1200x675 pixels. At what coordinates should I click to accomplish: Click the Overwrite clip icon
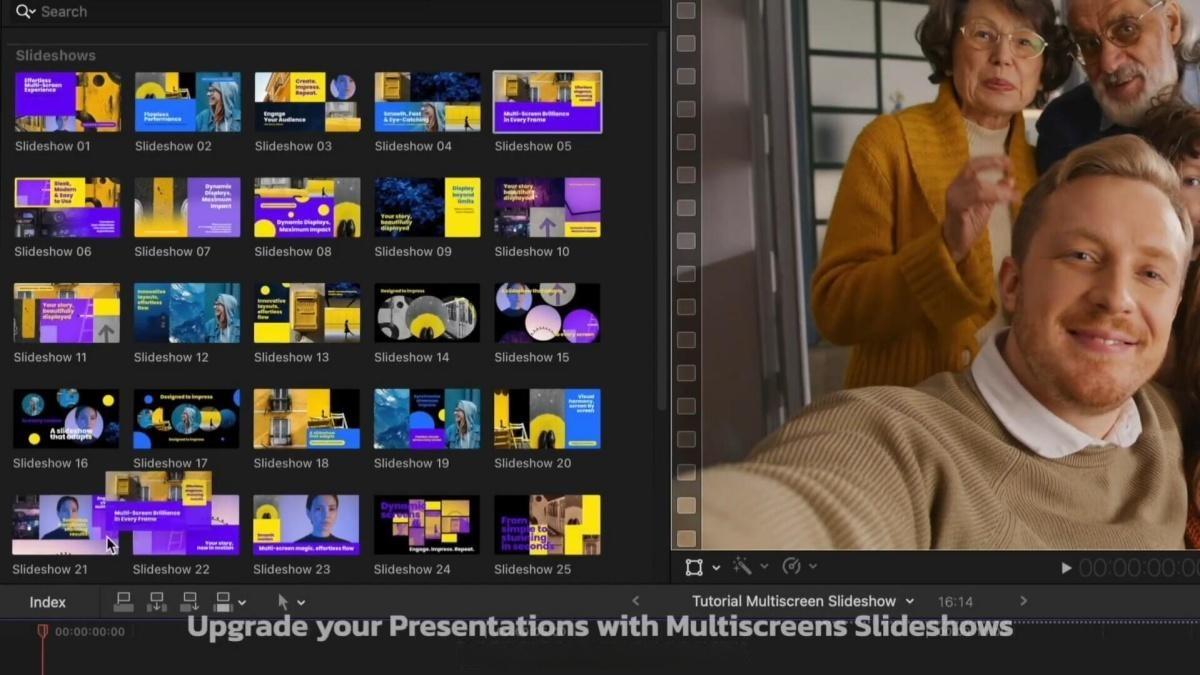pos(222,600)
